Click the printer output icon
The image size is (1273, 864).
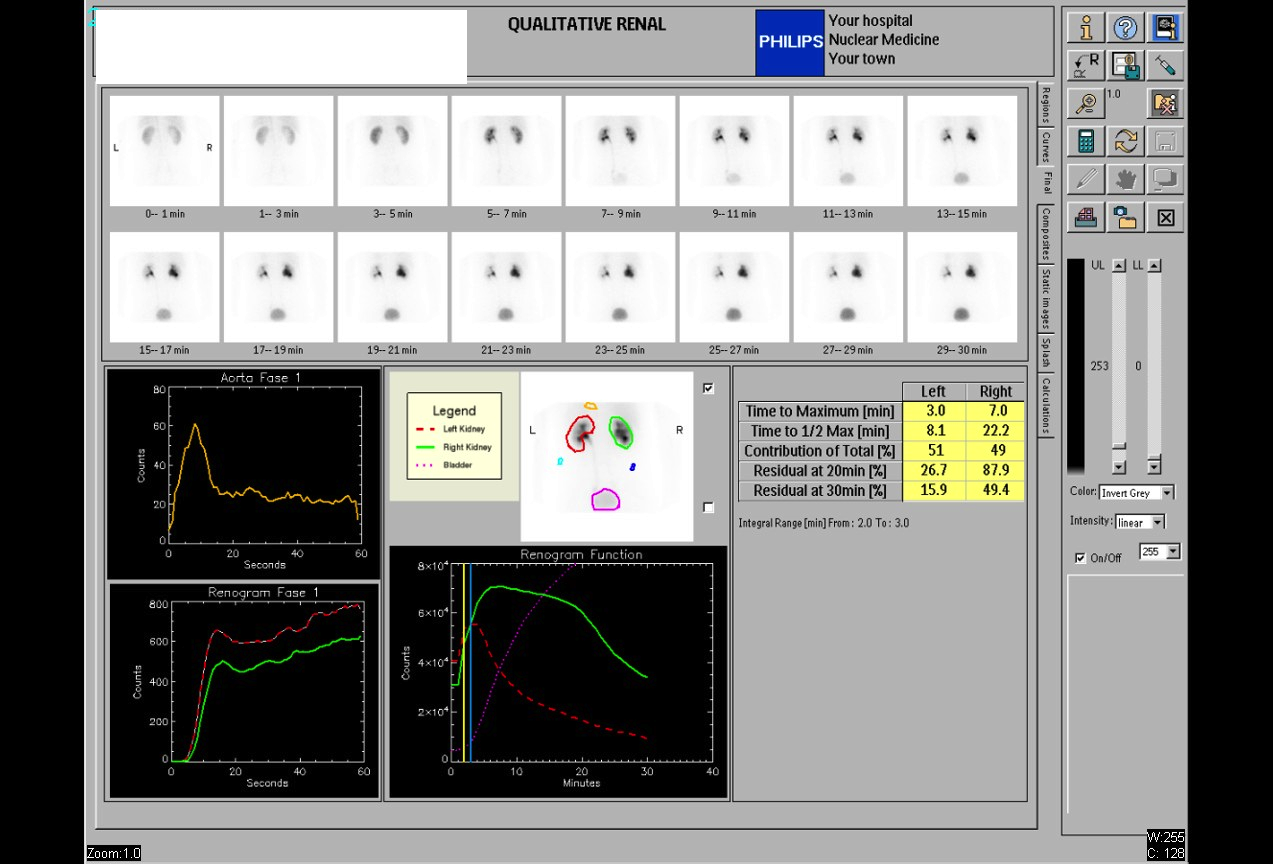click(1086, 217)
